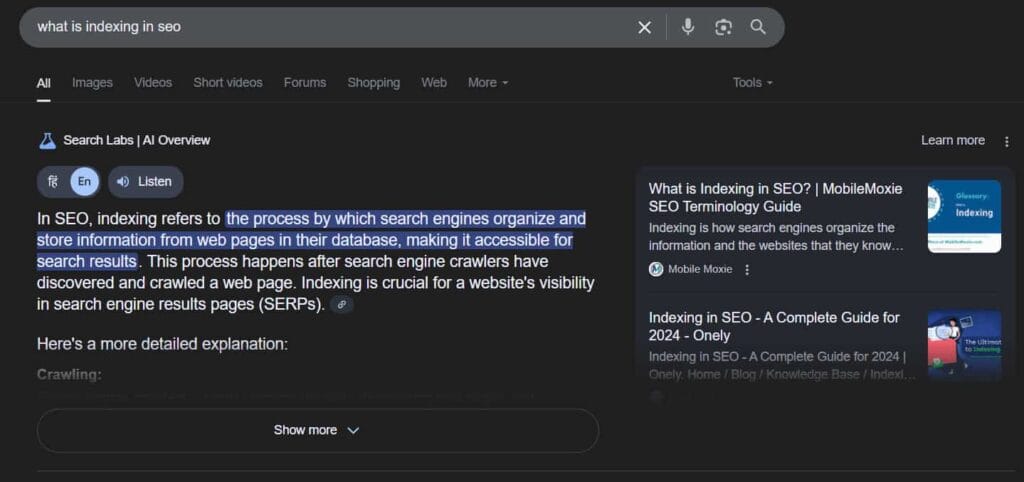Switch to Images tab

(x=92, y=82)
